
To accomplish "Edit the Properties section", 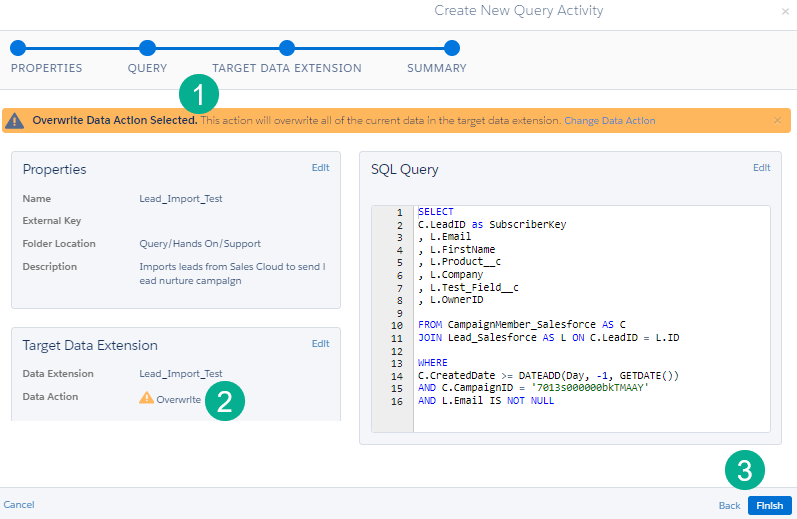I will pos(320,168).
